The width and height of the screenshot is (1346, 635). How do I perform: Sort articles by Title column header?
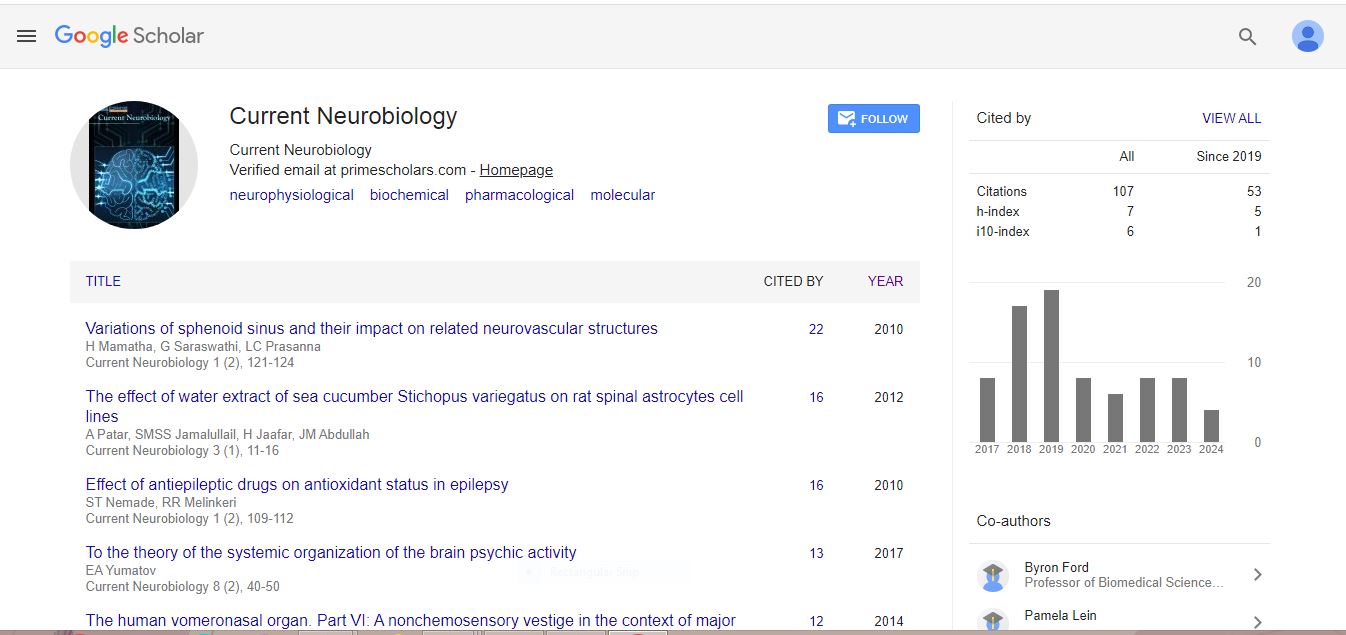pyautogui.click(x=103, y=281)
